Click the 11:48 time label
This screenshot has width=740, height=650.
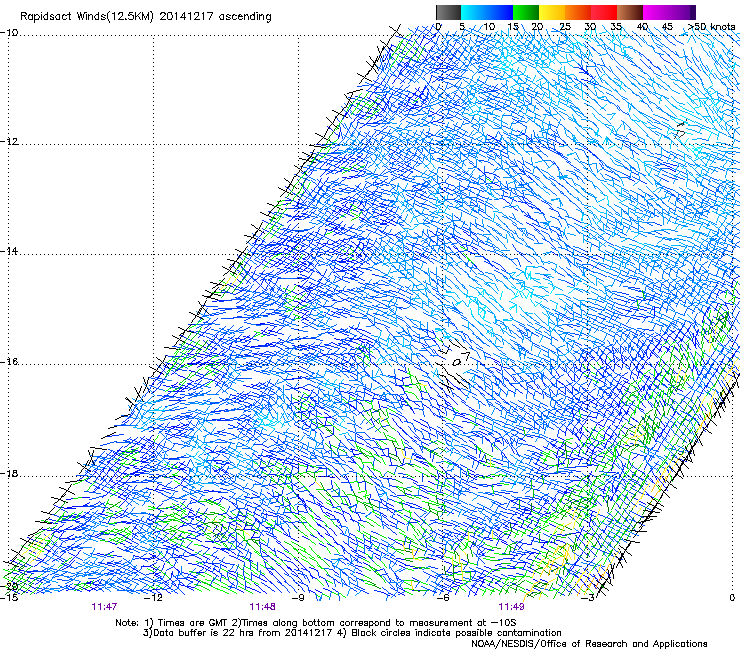262,607
